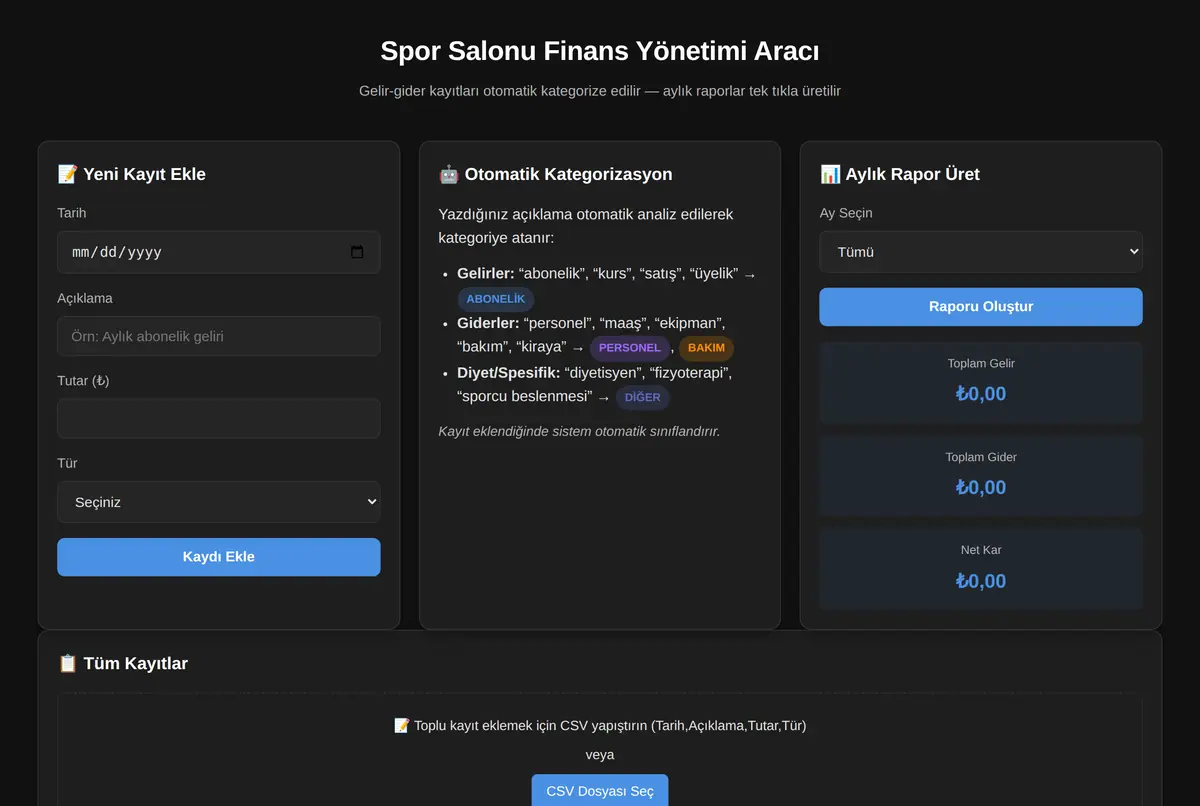Select the Toplam Gelir summary card

981,382
